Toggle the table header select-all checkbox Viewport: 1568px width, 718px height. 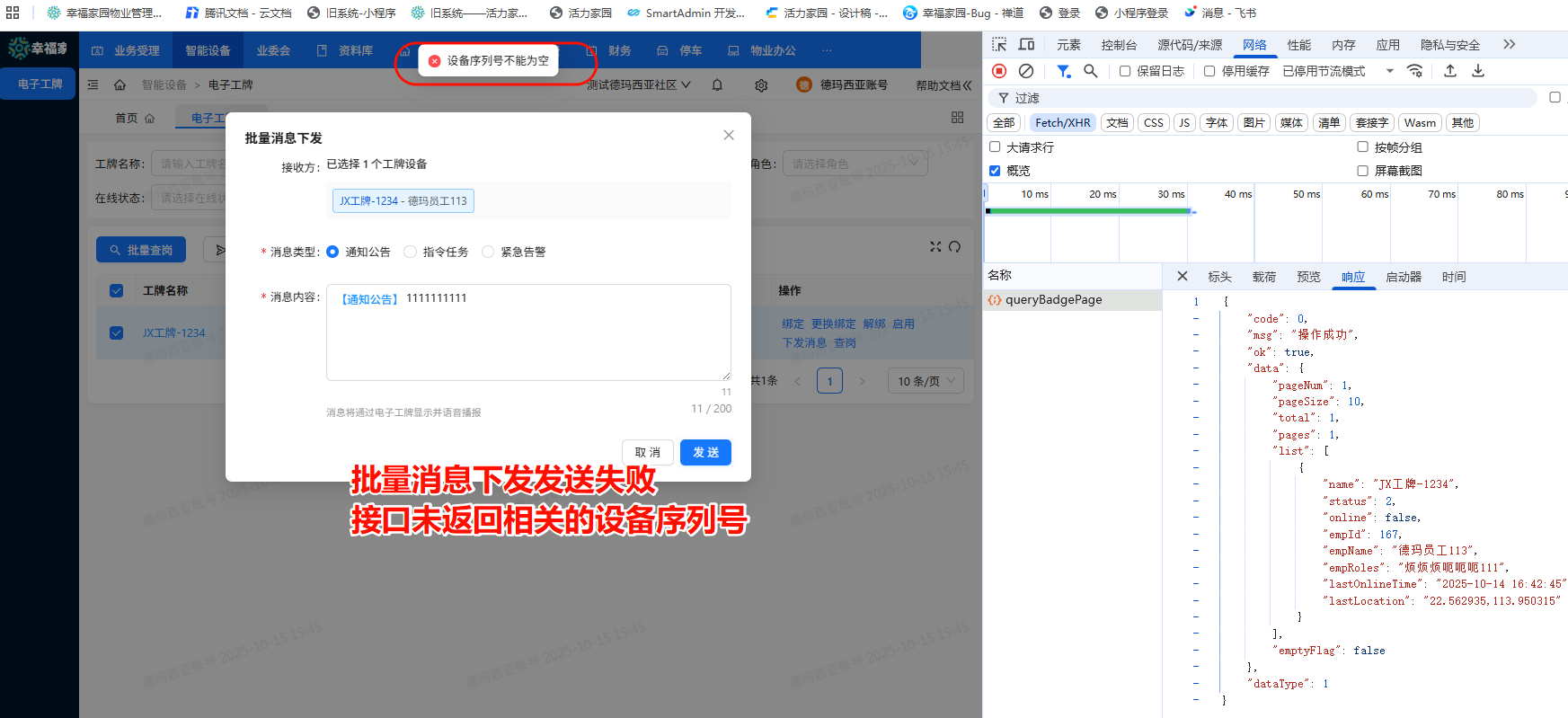tap(116, 290)
